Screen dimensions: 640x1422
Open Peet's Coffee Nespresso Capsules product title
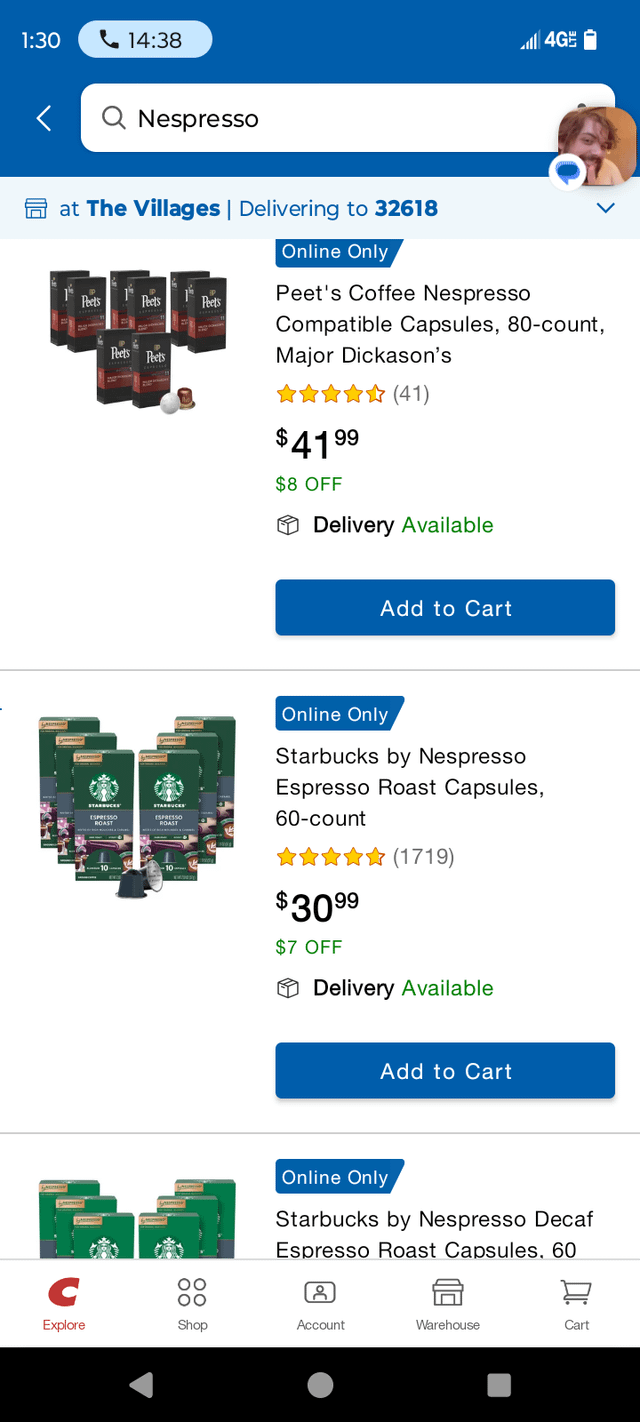440,324
